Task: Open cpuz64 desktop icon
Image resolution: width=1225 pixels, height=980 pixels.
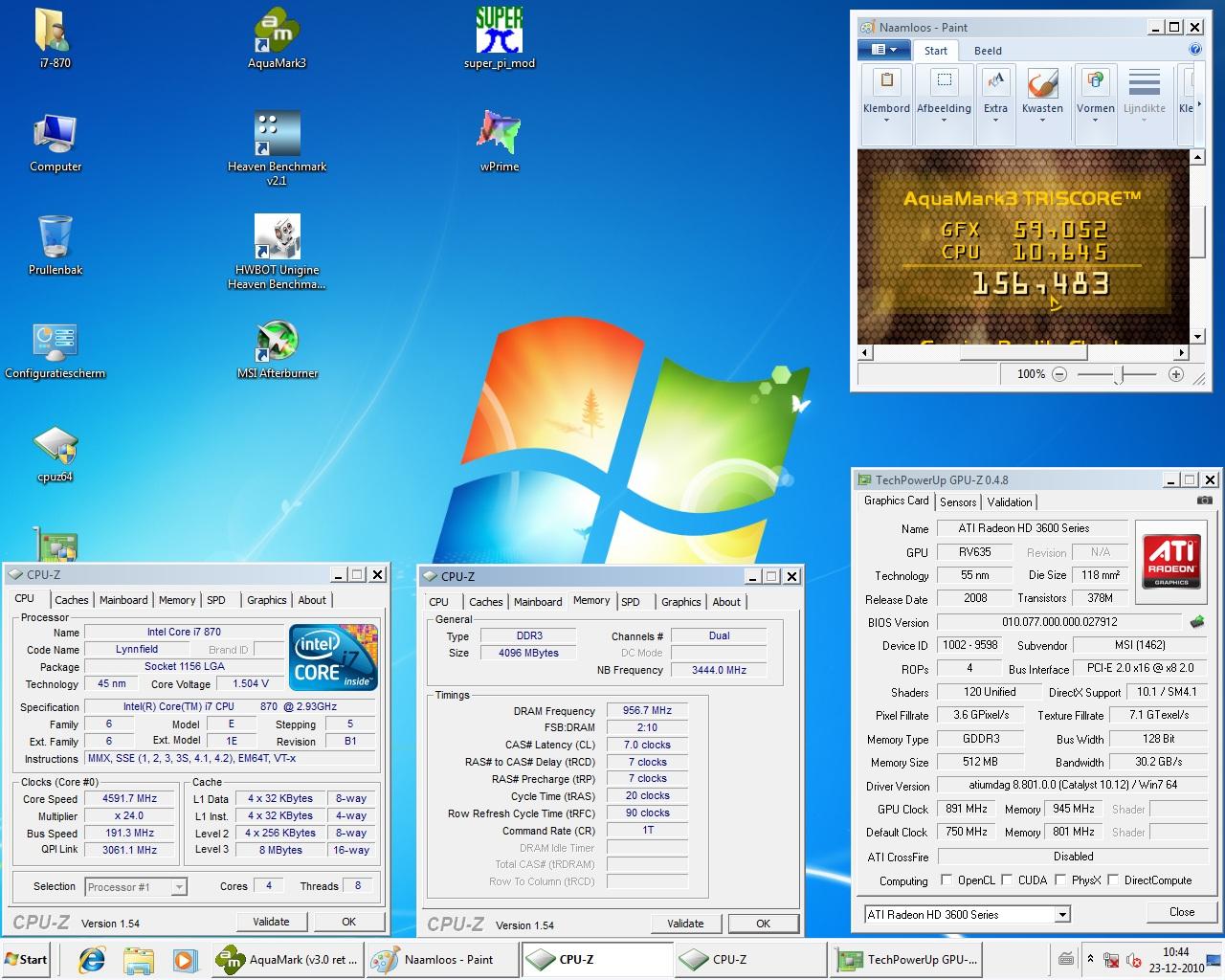Action: [x=55, y=453]
